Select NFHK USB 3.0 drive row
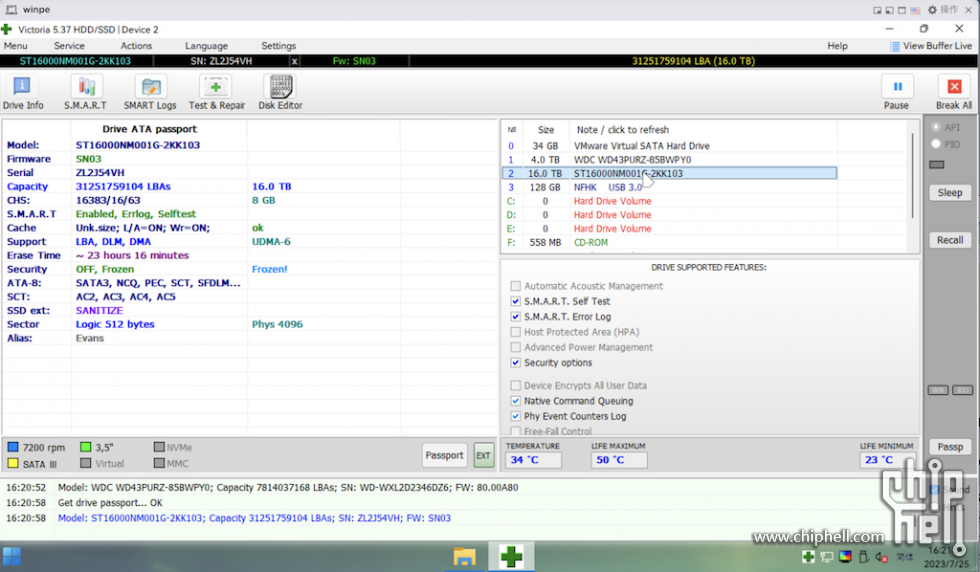This screenshot has height=572, width=980. [669, 187]
